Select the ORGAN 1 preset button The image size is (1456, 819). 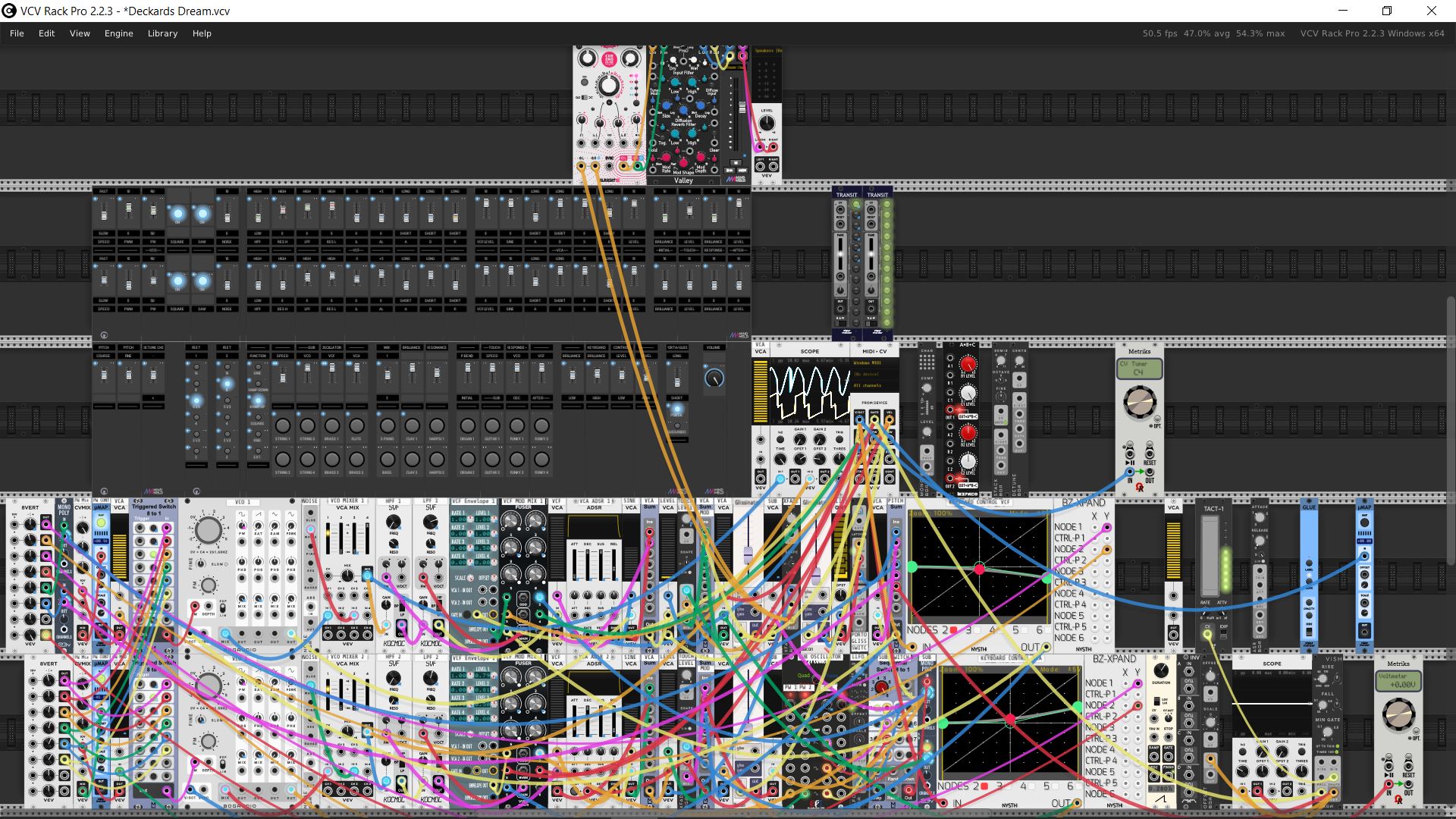tap(468, 425)
